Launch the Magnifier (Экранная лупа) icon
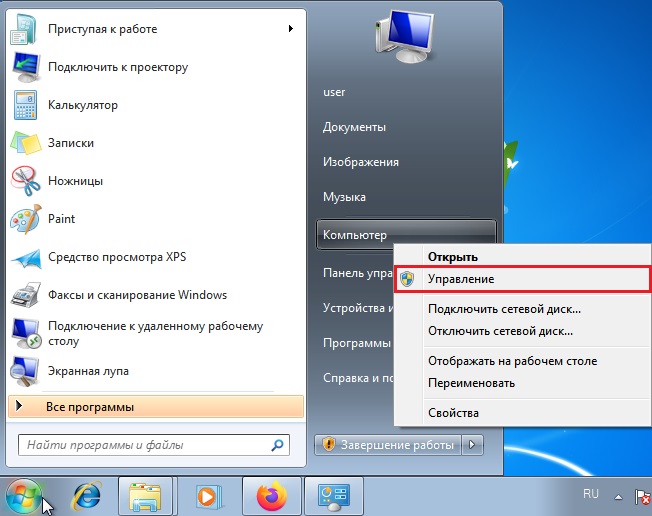652x516 pixels. [25, 371]
